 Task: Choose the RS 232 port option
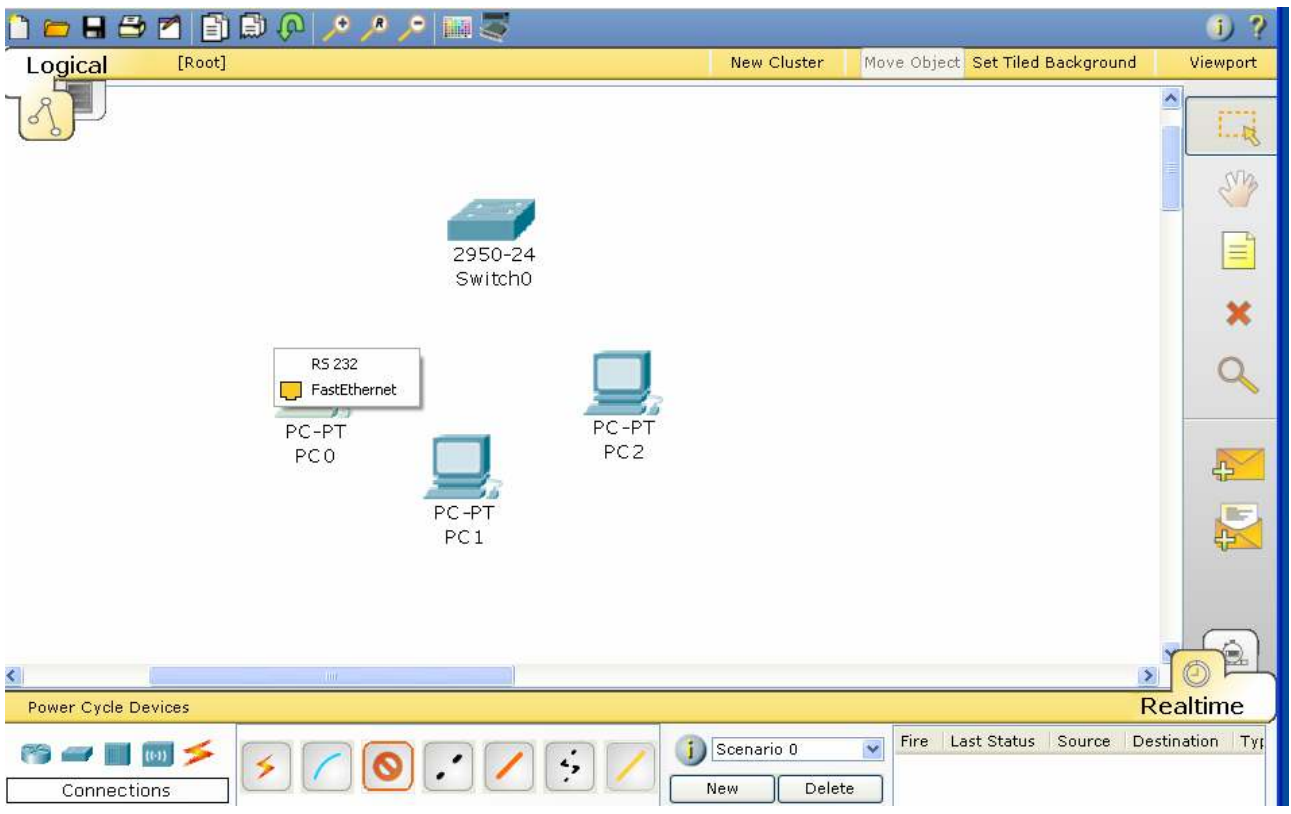point(334,364)
